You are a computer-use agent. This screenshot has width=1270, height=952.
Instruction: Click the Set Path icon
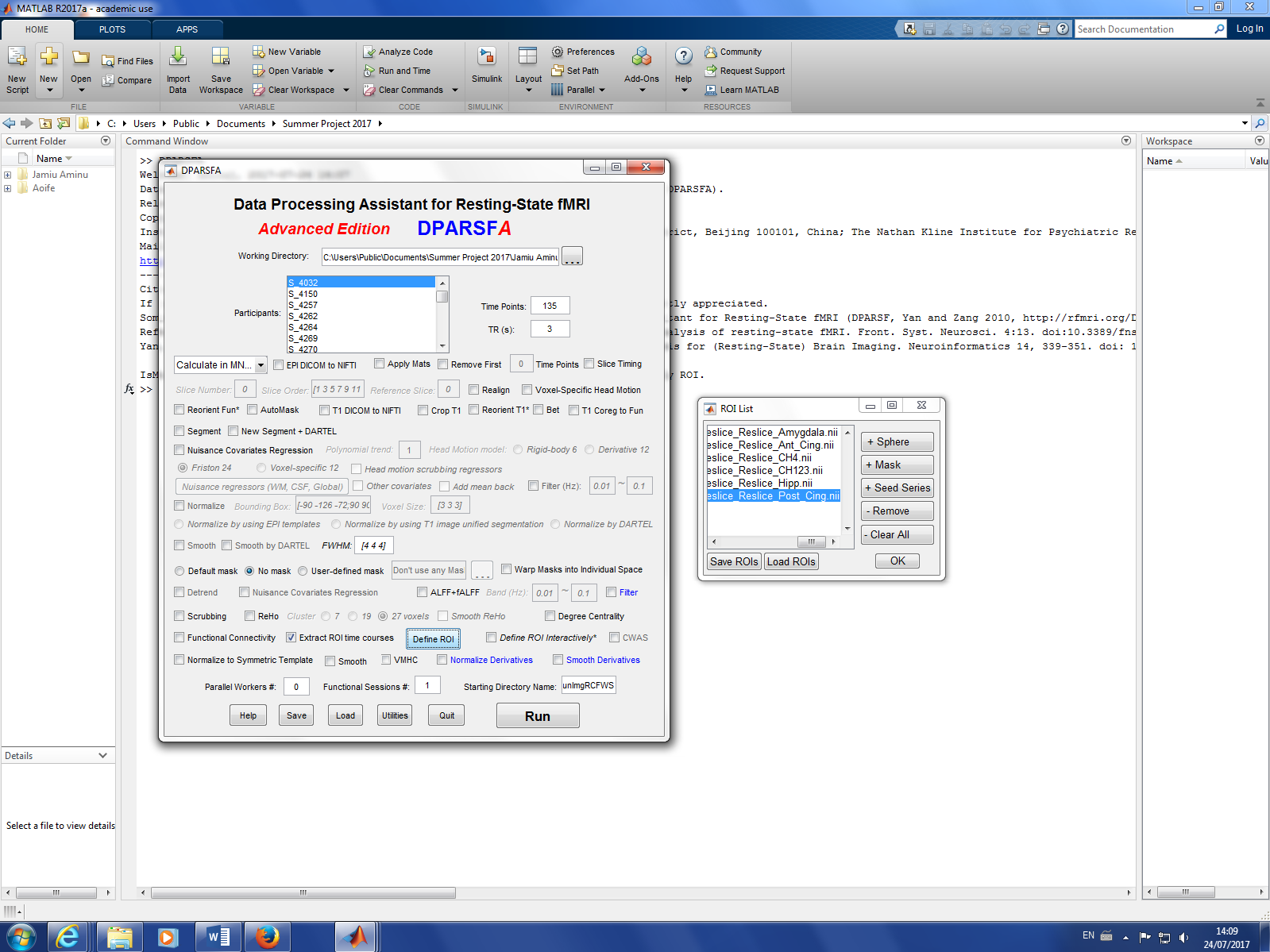click(558, 71)
